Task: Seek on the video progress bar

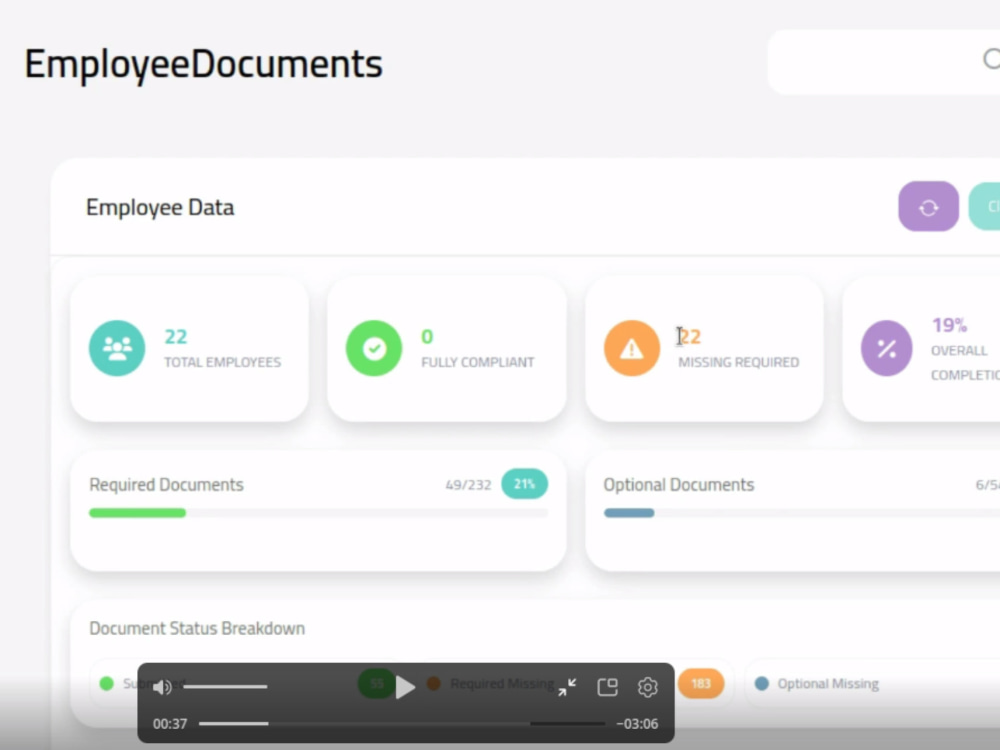Action: coord(402,724)
